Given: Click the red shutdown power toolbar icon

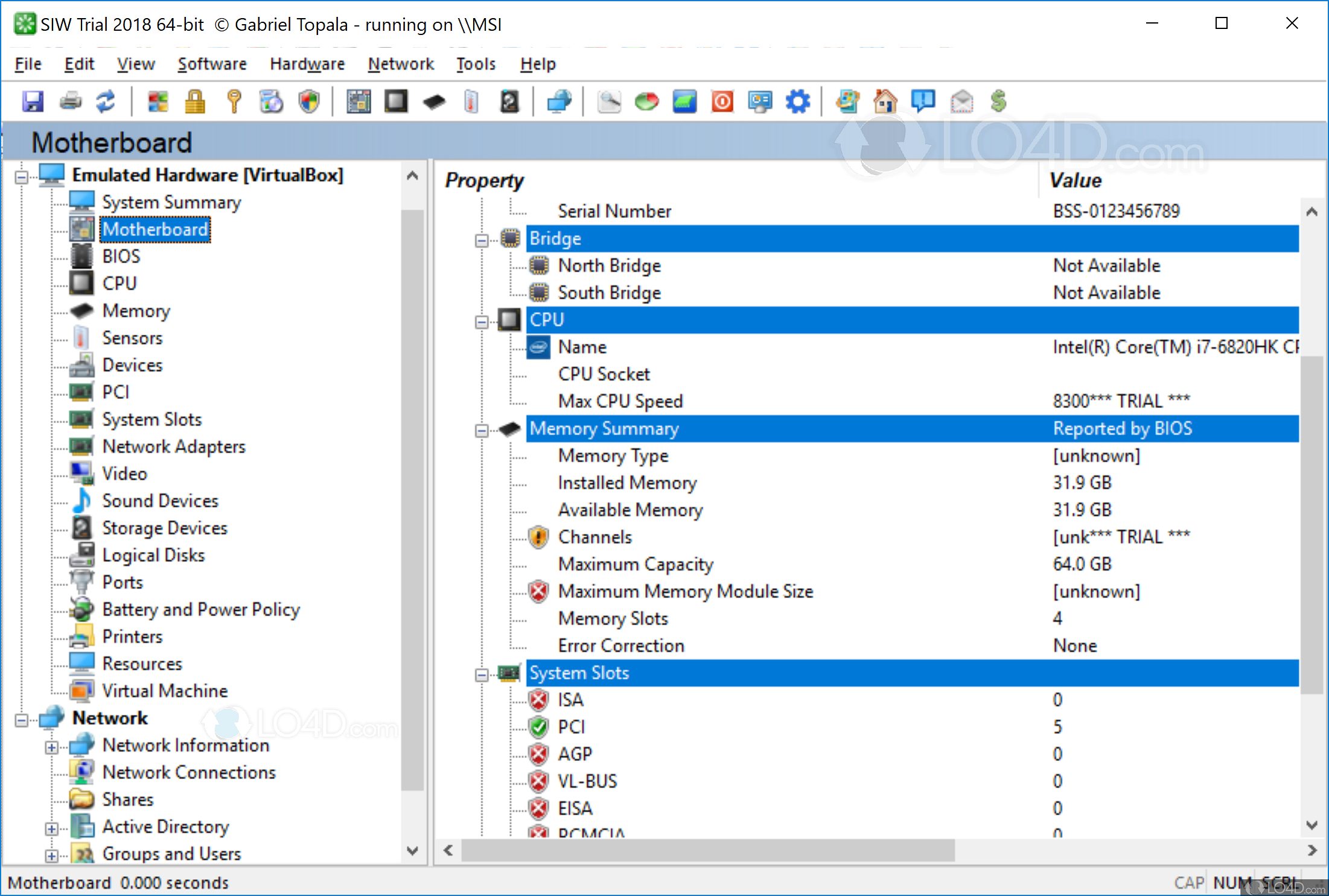Looking at the screenshot, I should [722, 101].
